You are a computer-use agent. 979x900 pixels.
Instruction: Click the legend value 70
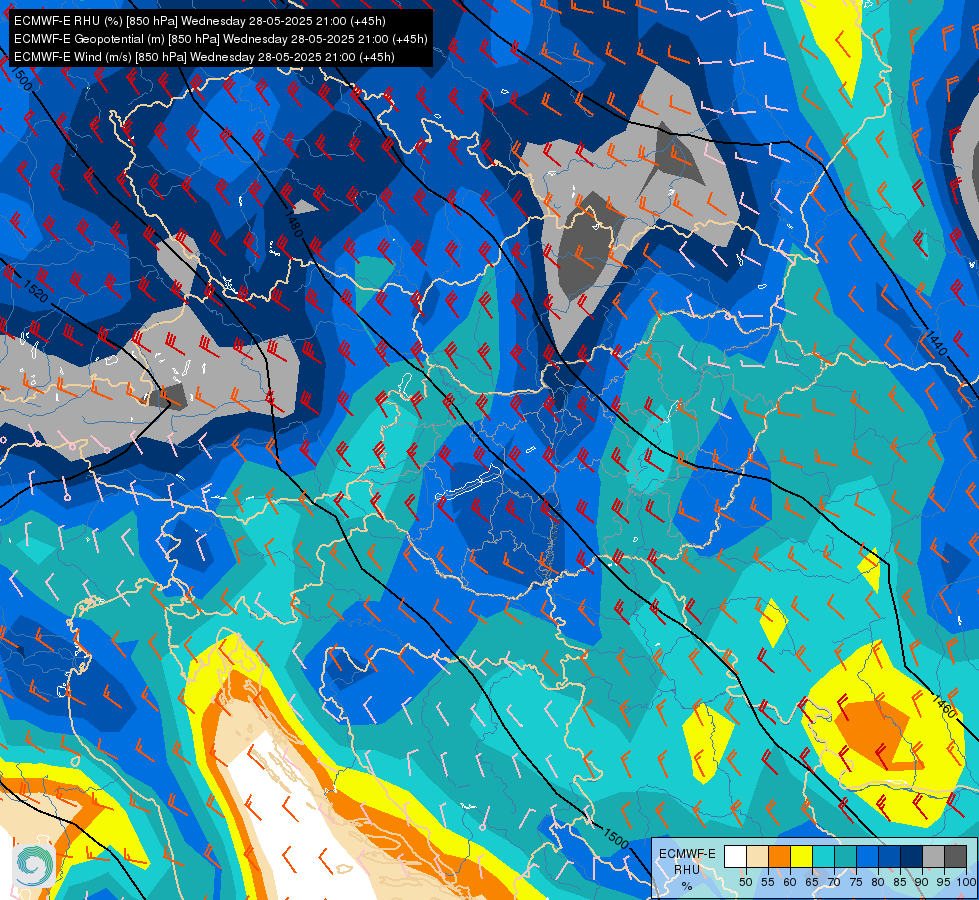(x=834, y=882)
